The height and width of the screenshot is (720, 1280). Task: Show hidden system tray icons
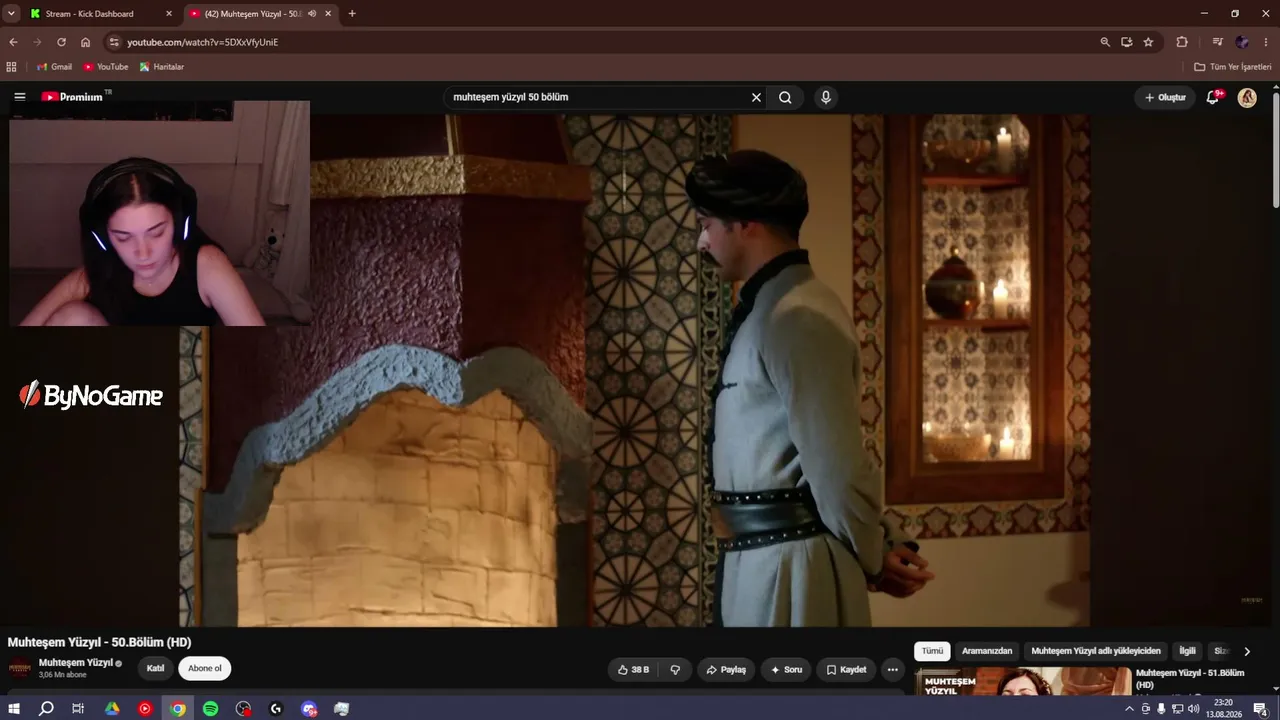click(x=1130, y=709)
